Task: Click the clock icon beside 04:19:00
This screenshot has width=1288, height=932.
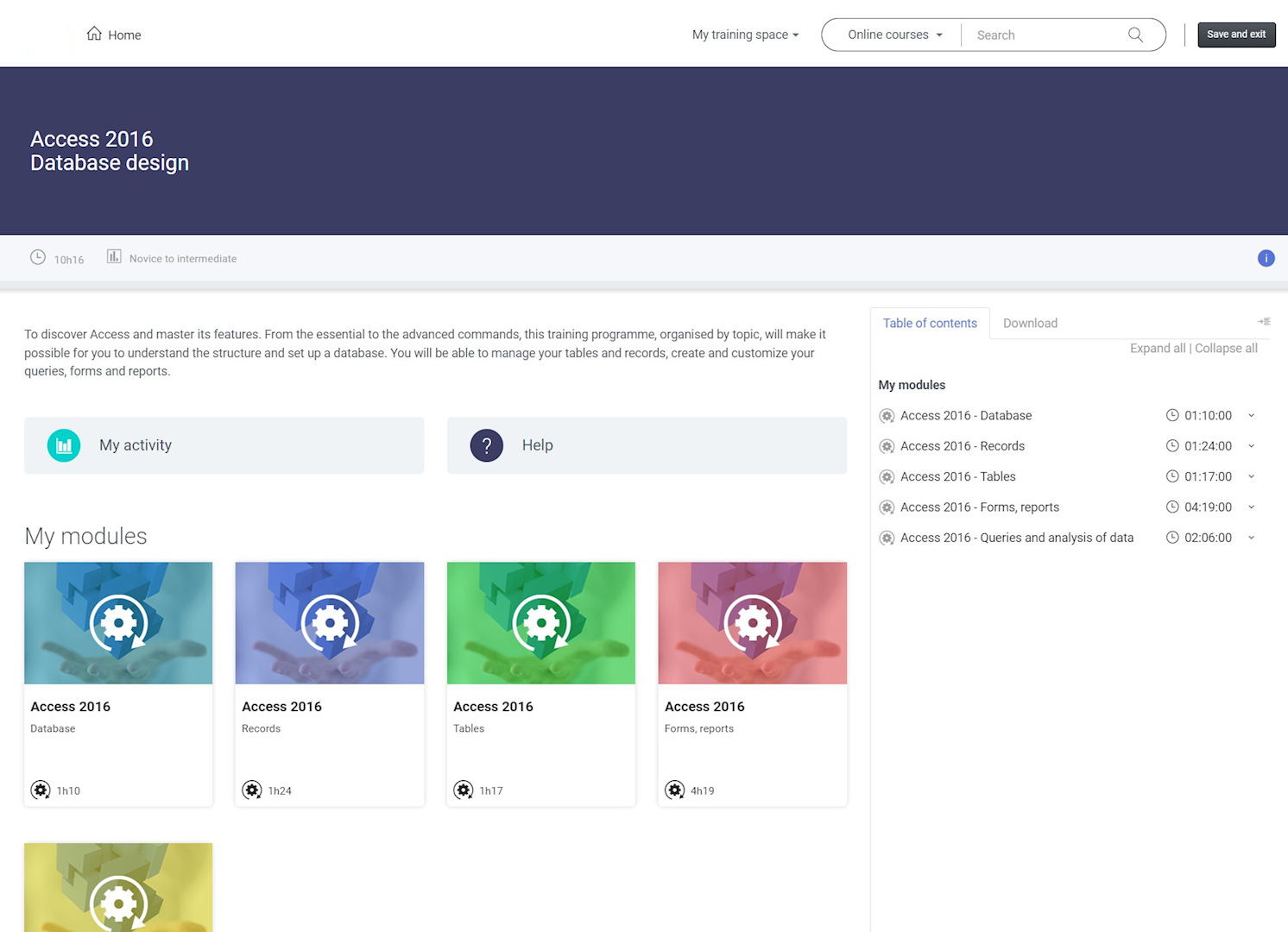Action: coord(1172,507)
